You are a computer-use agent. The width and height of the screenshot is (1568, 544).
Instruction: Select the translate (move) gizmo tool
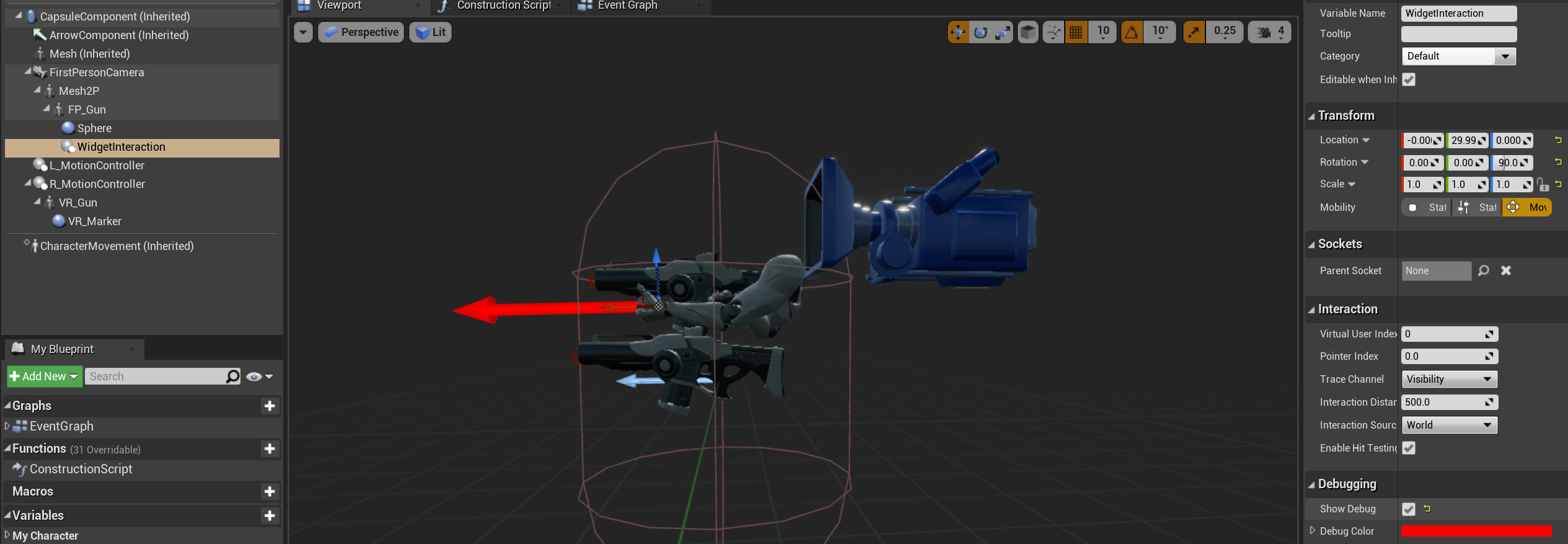tap(958, 32)
